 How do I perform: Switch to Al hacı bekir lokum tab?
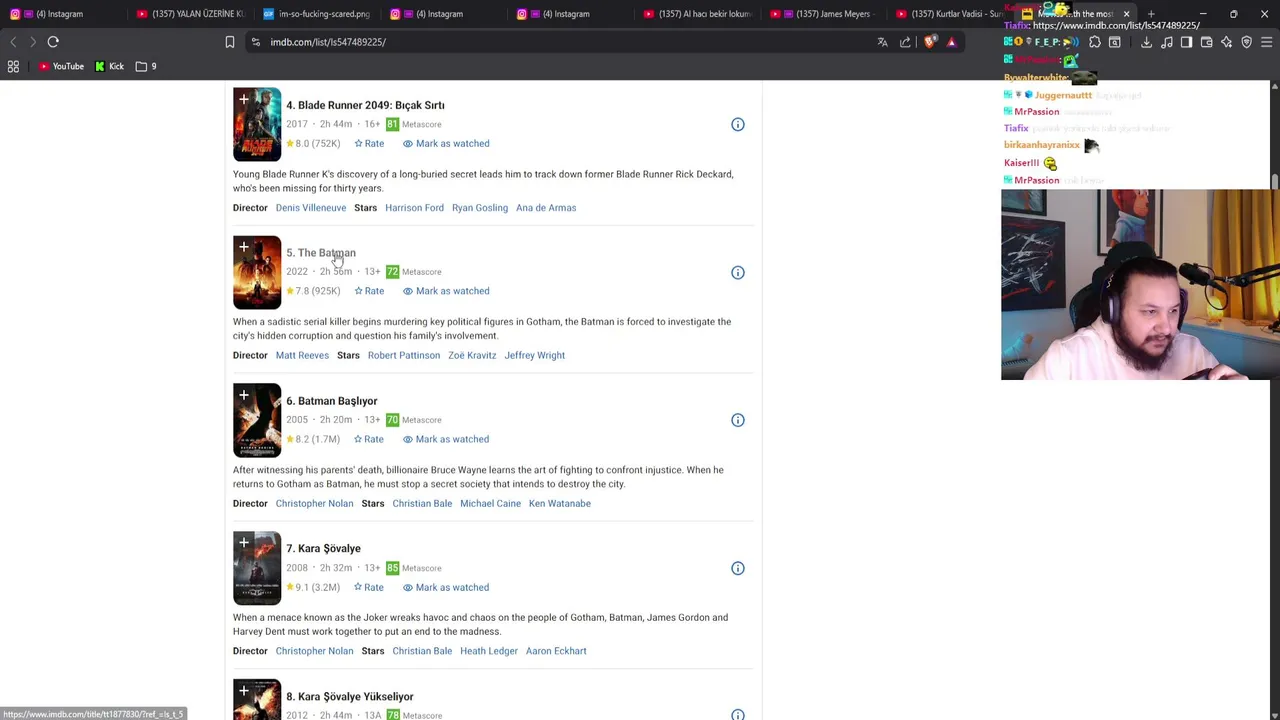click(697, 14)
